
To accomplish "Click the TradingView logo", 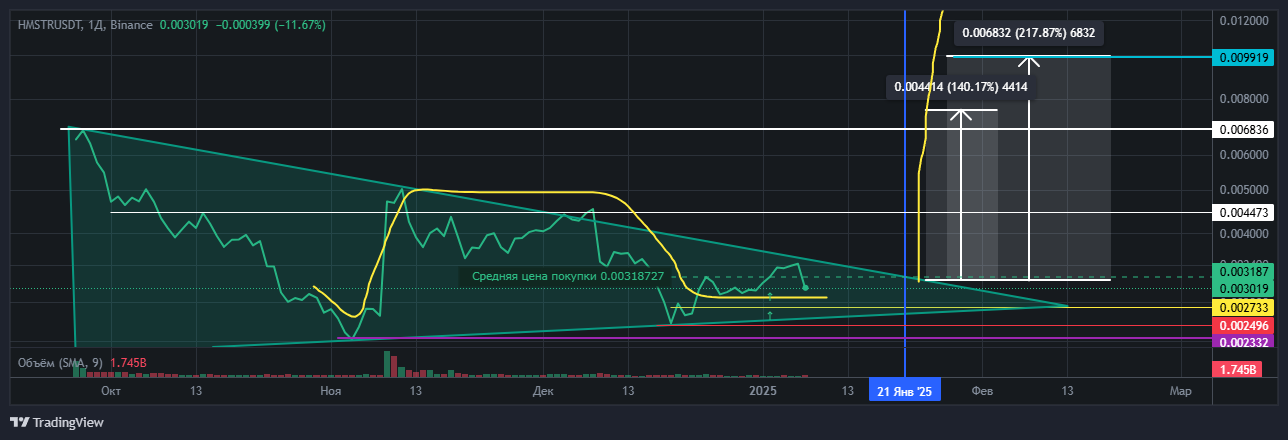I will tap(57, 423).
